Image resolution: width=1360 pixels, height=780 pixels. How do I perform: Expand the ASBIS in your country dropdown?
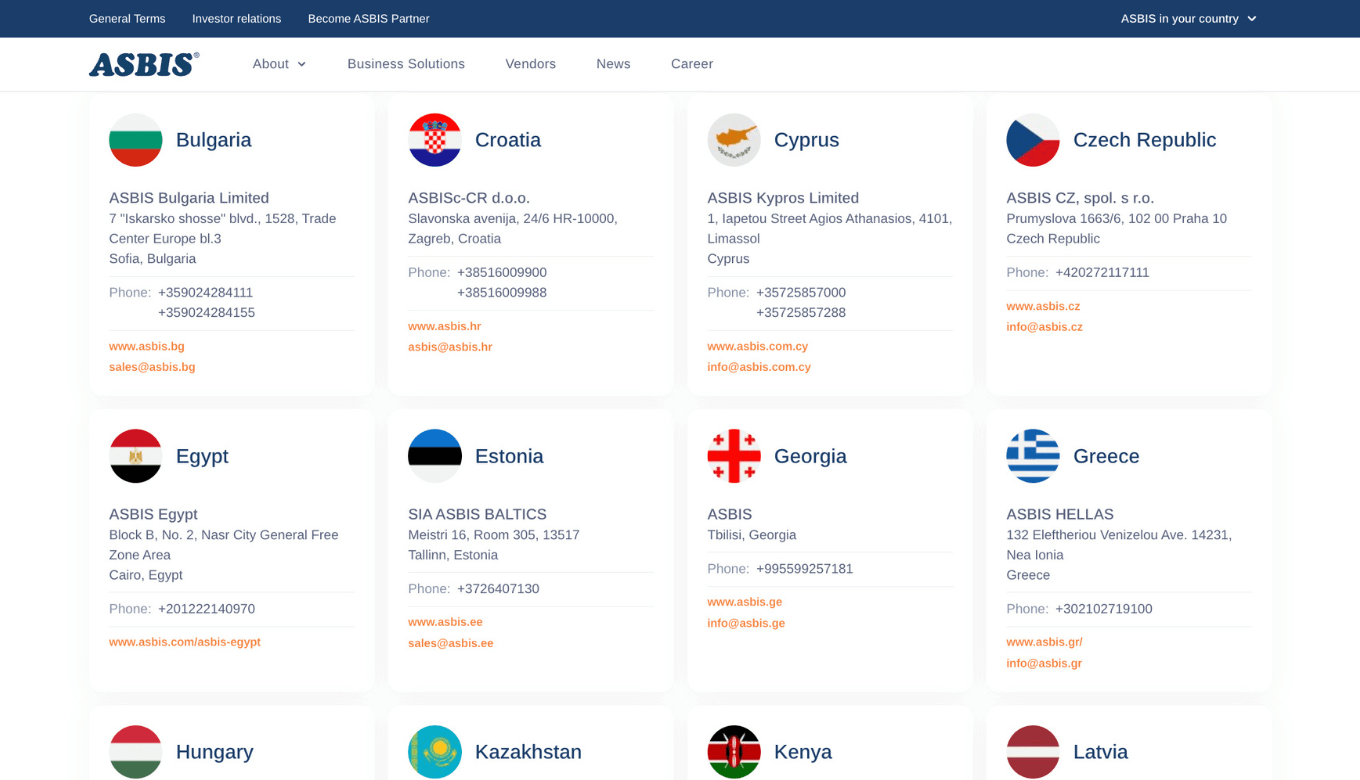1188,19
